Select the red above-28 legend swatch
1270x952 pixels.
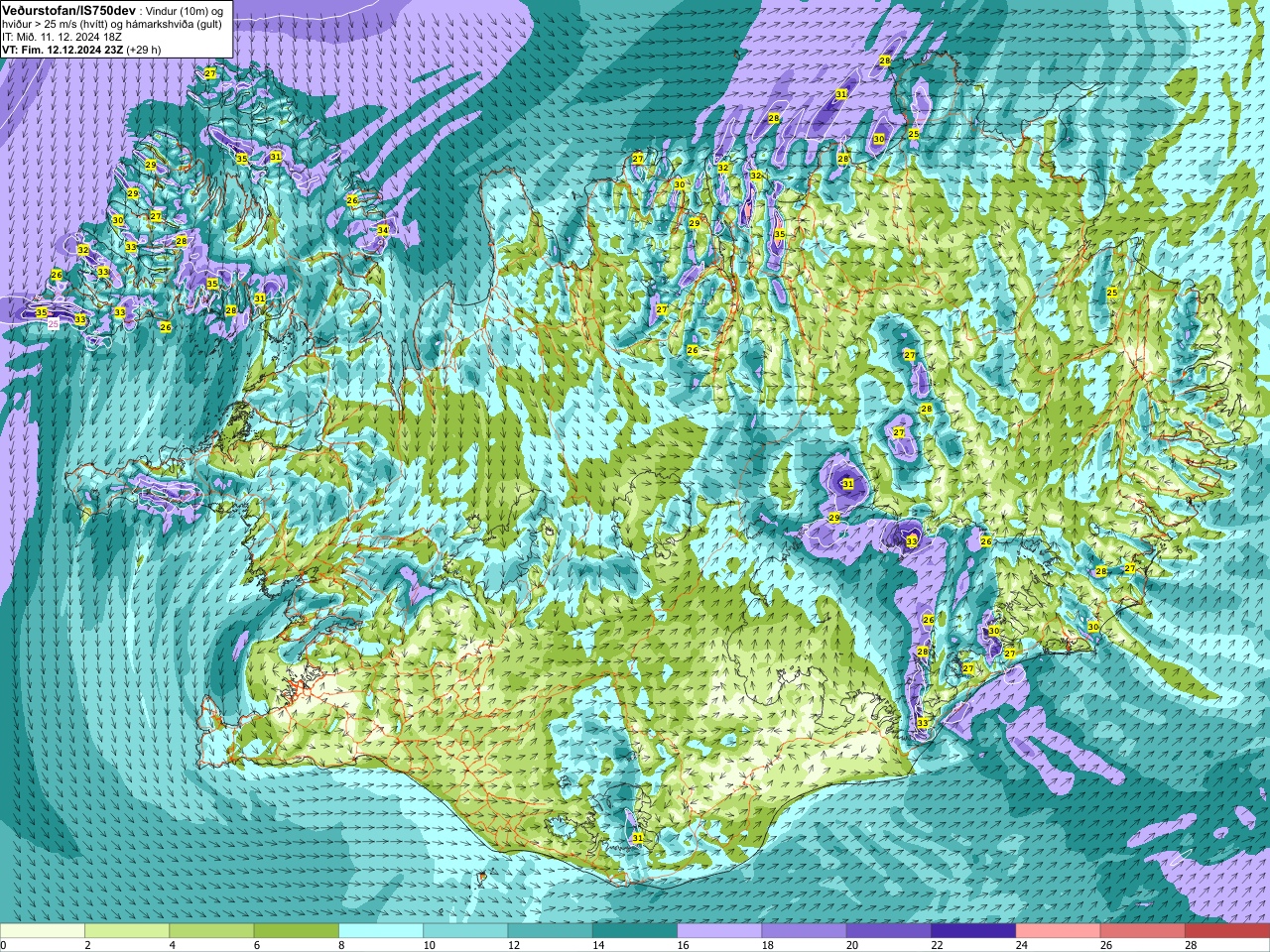coord(1227,931)
